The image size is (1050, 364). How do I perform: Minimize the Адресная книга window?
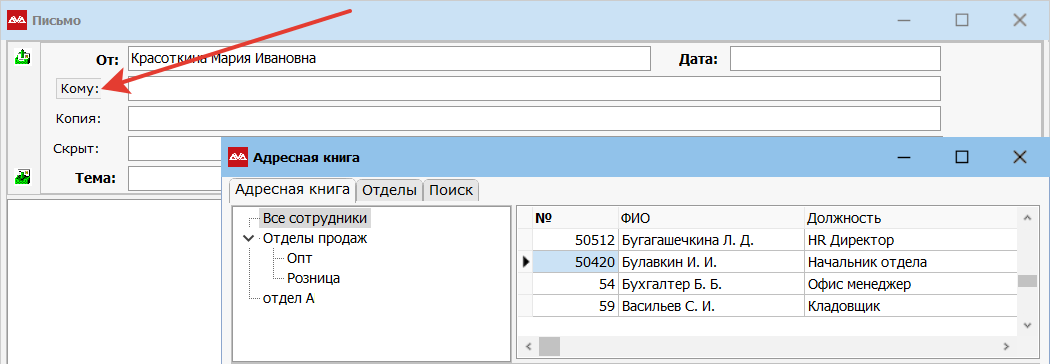(904, 157)
